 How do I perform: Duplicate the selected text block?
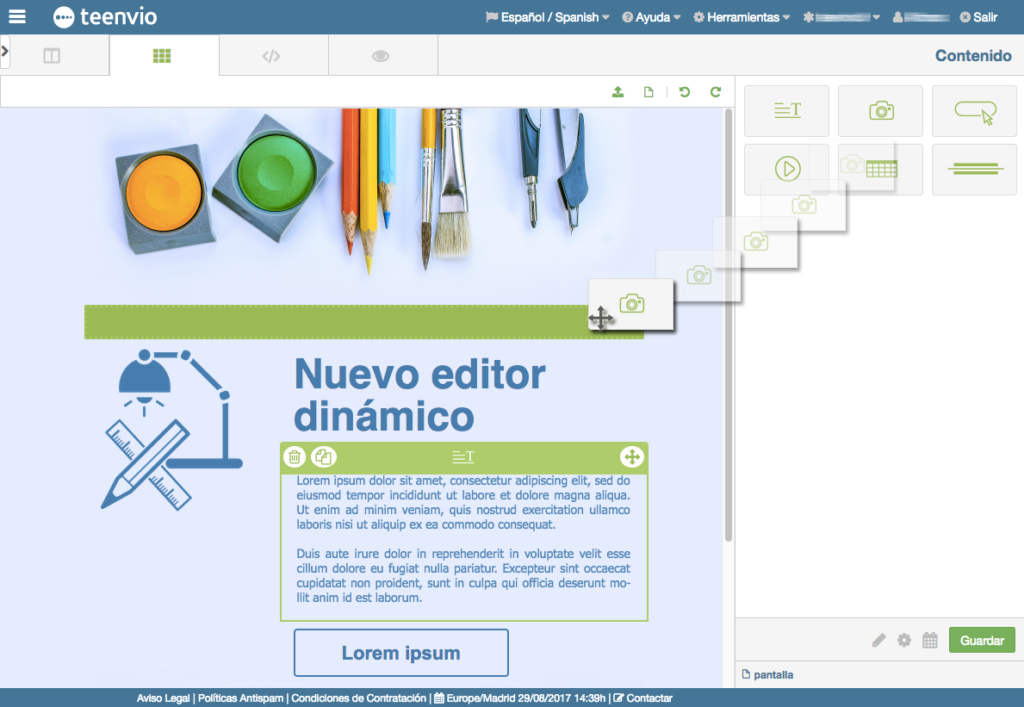pyautogui.click(x=323, y=457)
